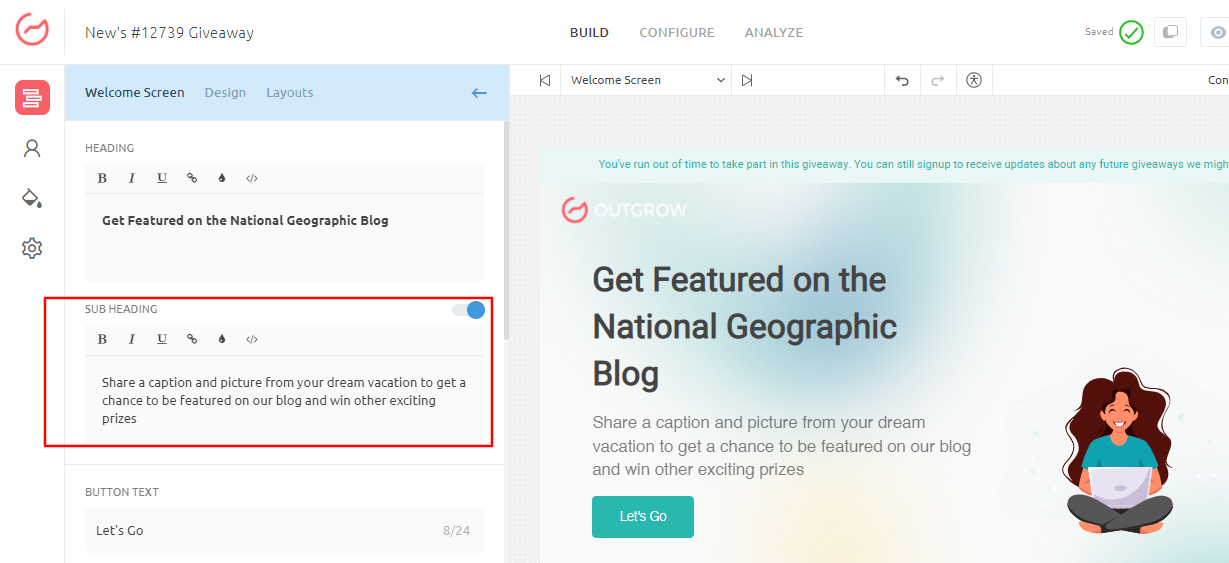Go to the next screen in preview bar

pyautogui.click(x=747, y=80)
